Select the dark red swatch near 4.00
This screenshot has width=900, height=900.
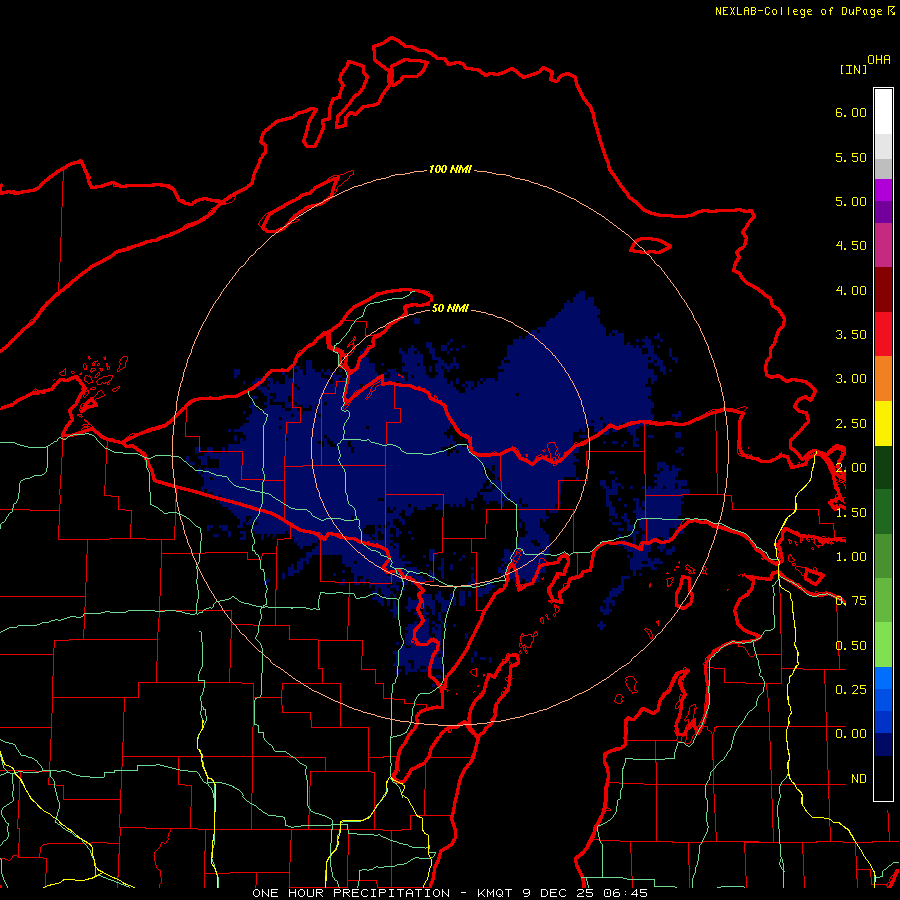coord(883,290)
